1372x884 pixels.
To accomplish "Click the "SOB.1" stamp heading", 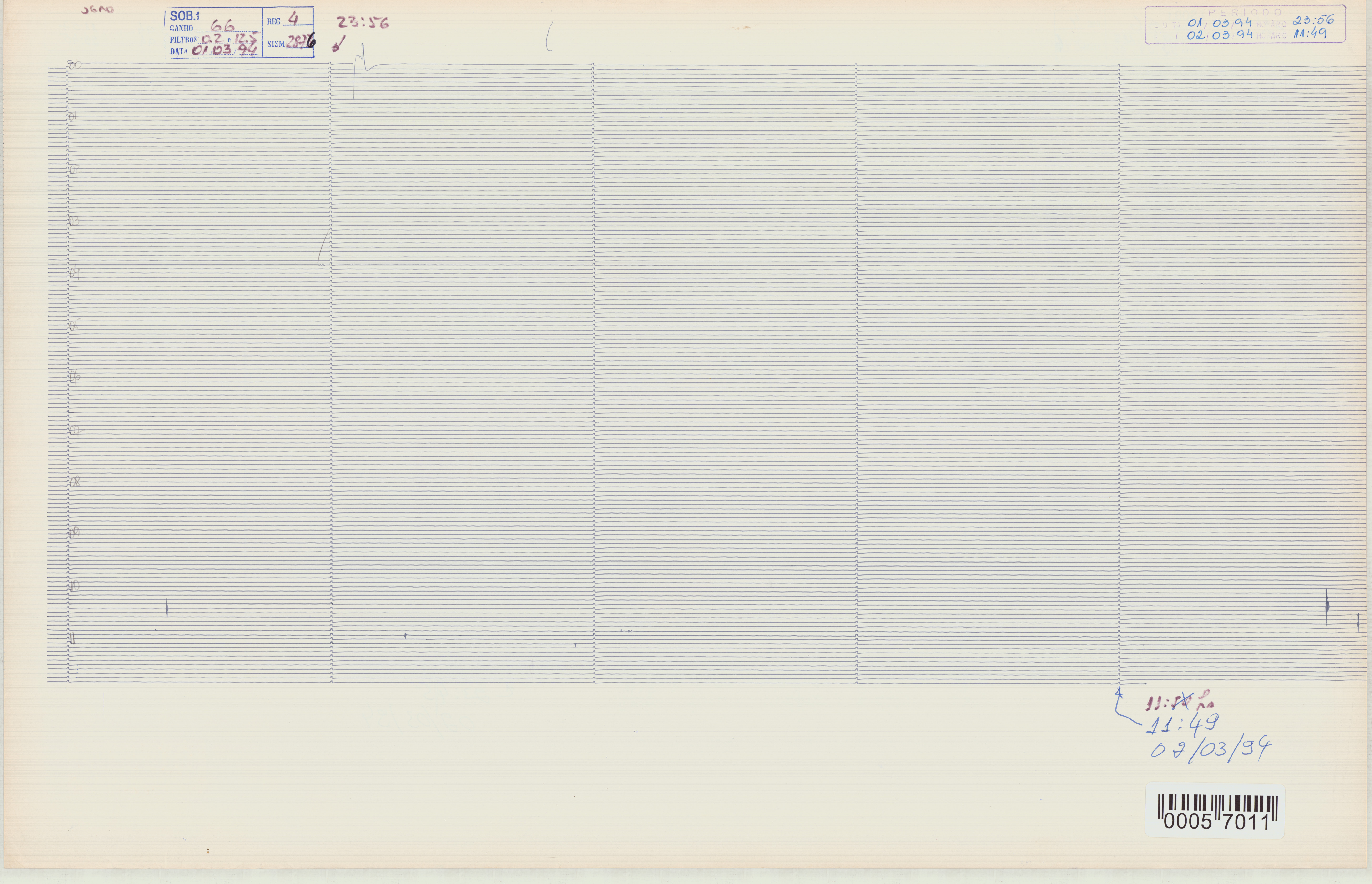I will pos(184,16).
